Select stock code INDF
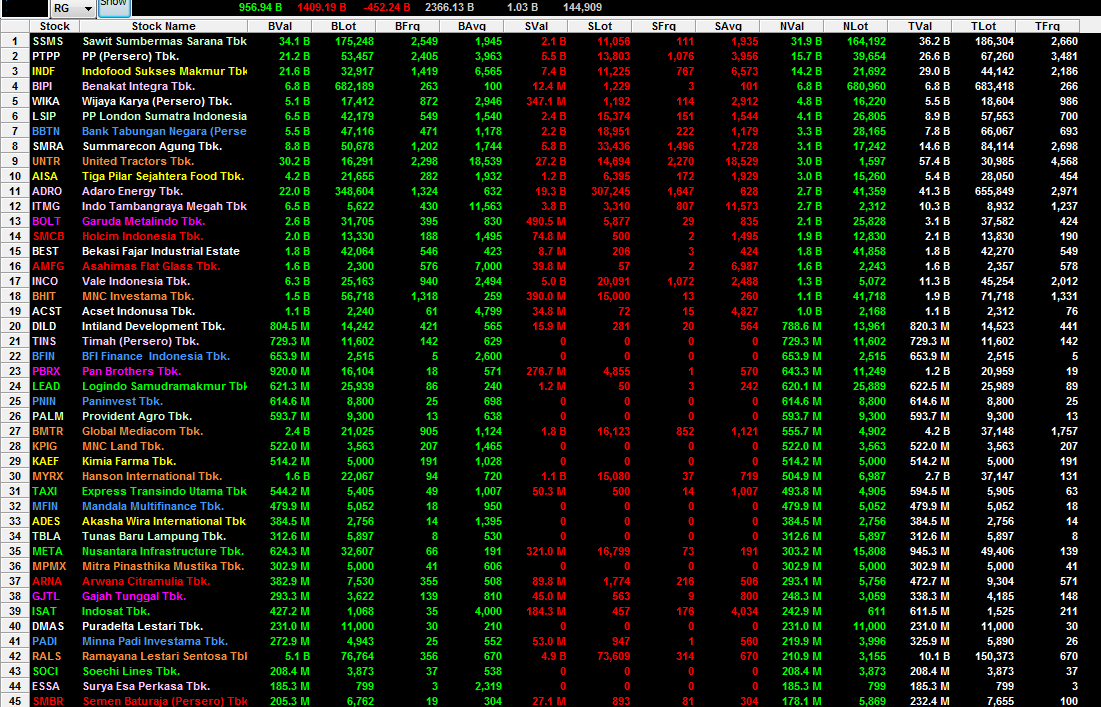The image size is (1101, 707). click(44, 71)
